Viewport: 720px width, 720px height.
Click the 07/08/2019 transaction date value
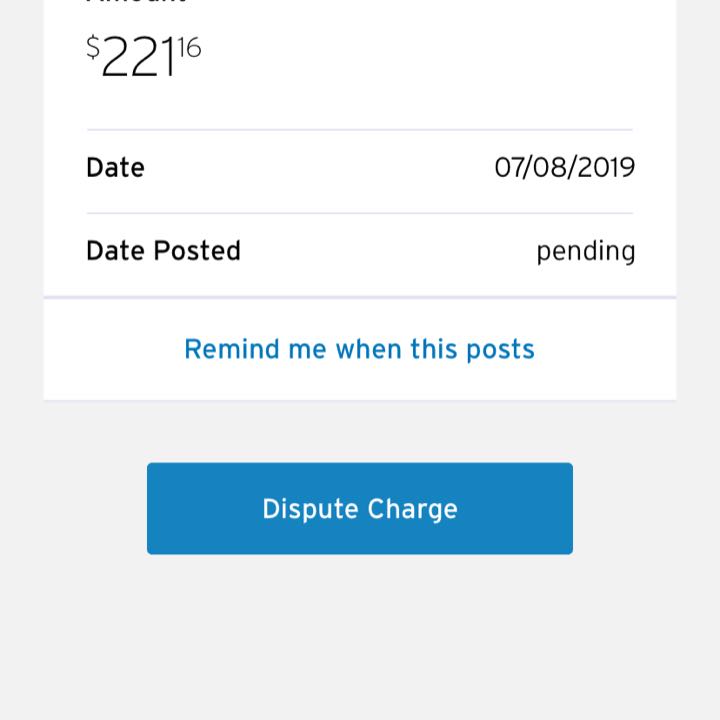coord(564,167)
